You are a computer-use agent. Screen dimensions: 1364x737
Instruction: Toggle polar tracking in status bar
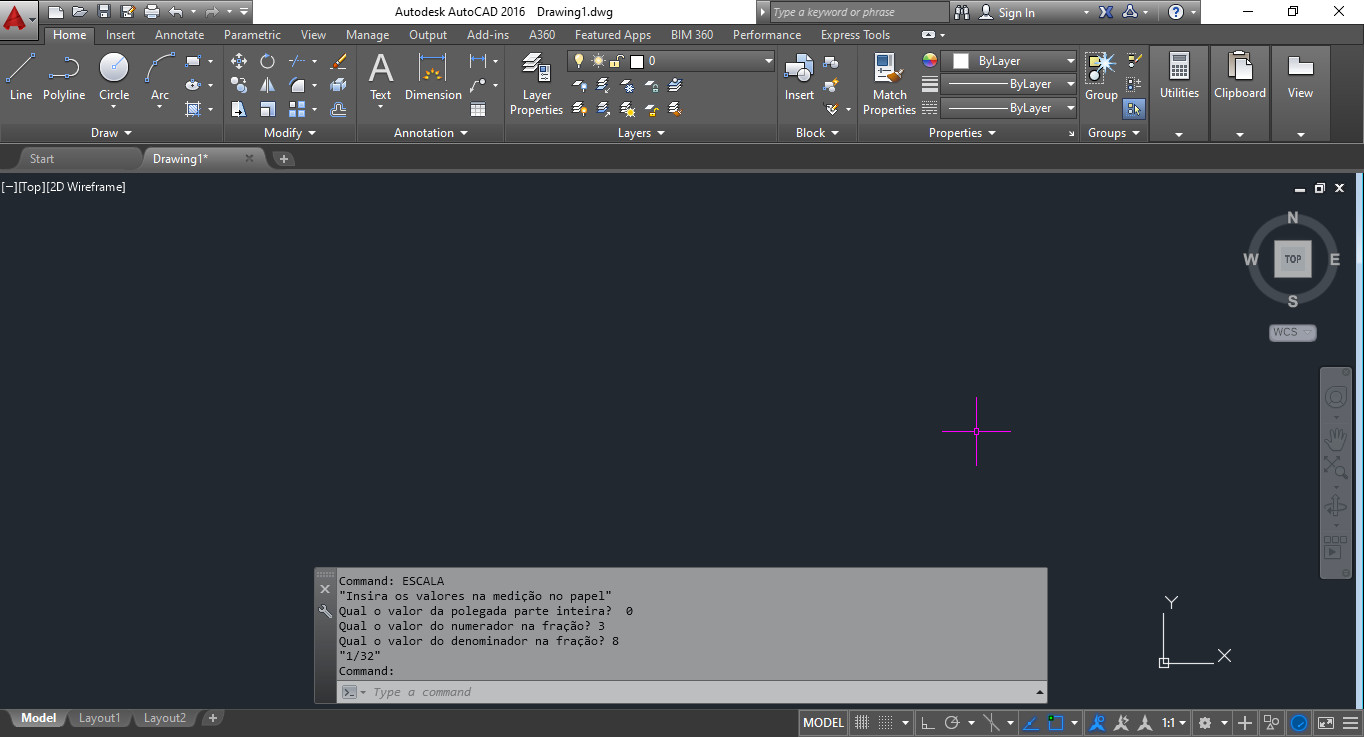click(x=952, y=722)
